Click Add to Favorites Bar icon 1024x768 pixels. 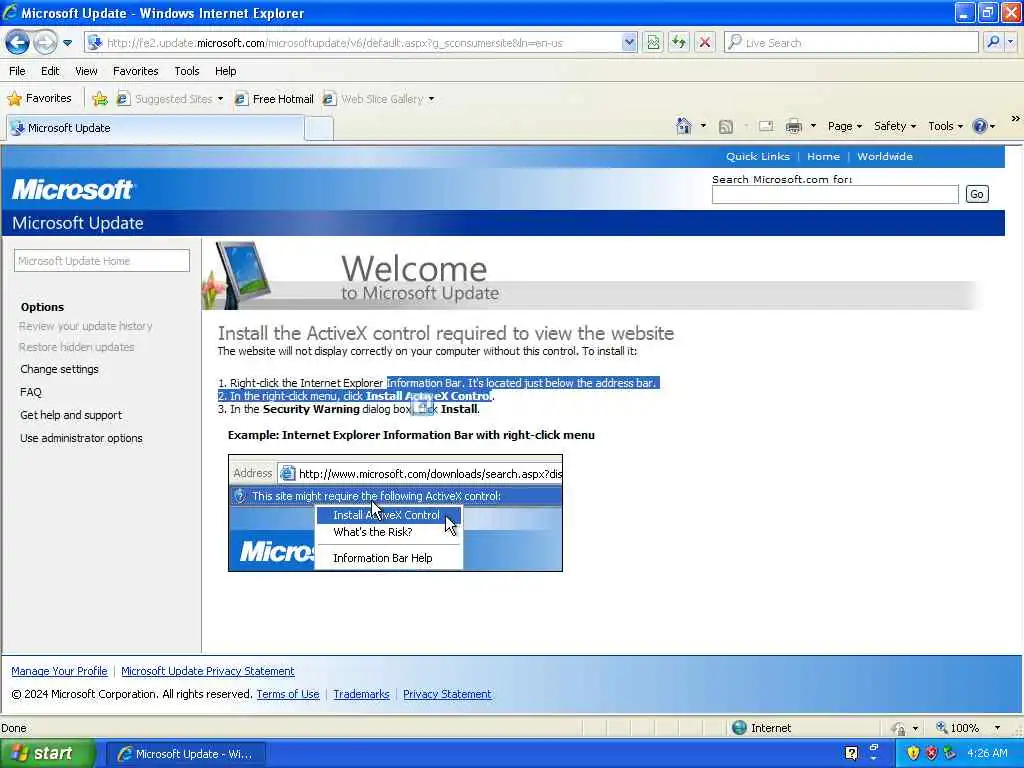(100, 99)
